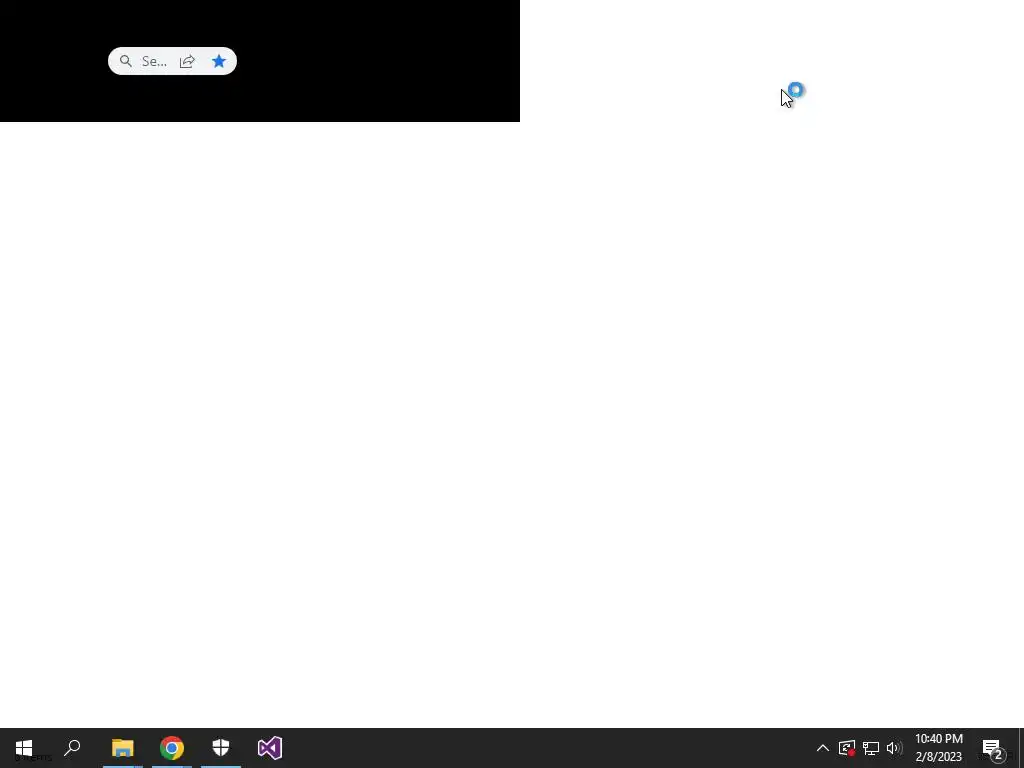1024x768 pixels.
Task: Click the search magnifier icon in address pill
Action: [x=125, y=61]
